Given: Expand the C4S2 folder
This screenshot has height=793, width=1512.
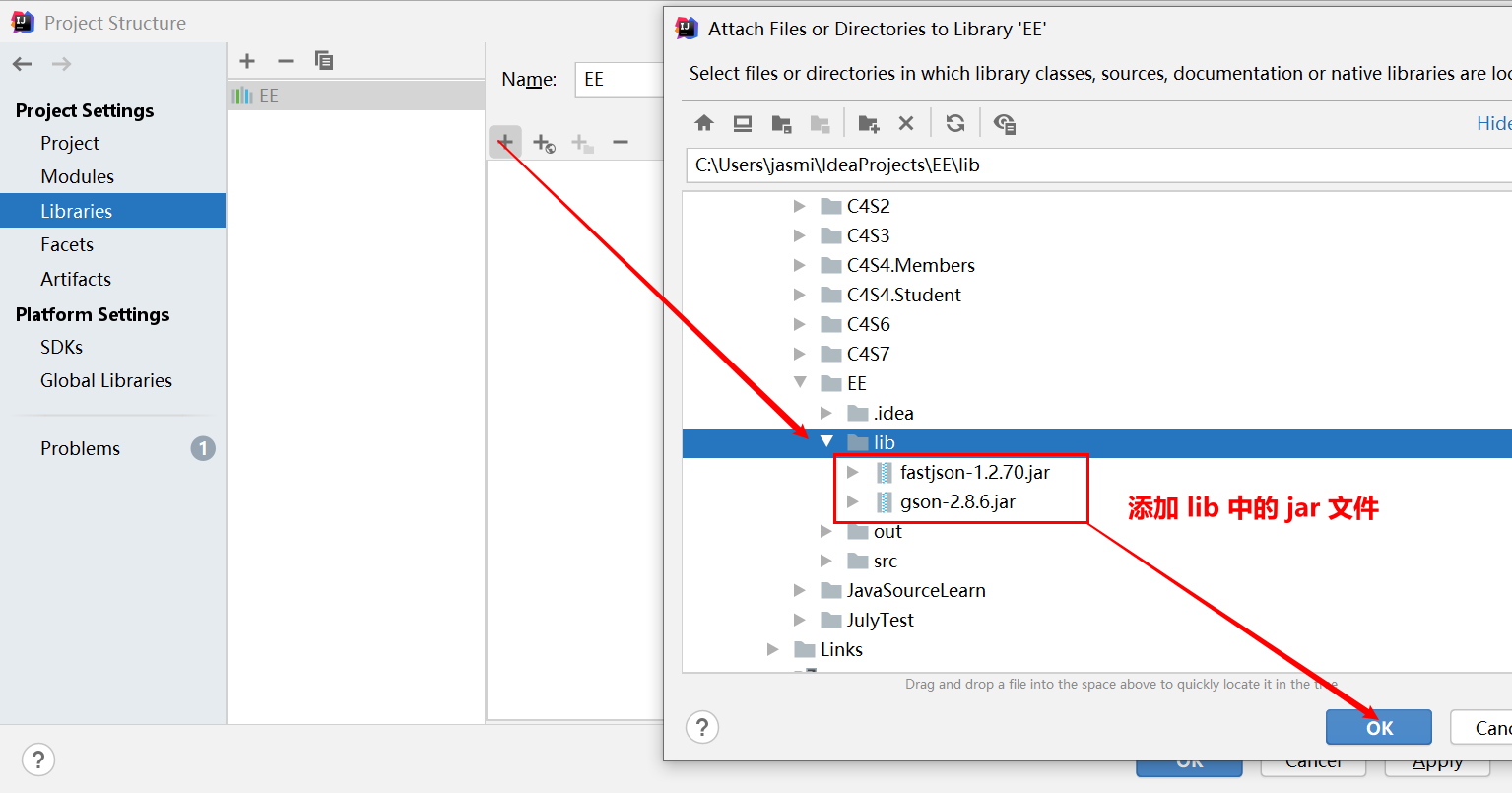Looking at the screenshot, I should 800,206.
